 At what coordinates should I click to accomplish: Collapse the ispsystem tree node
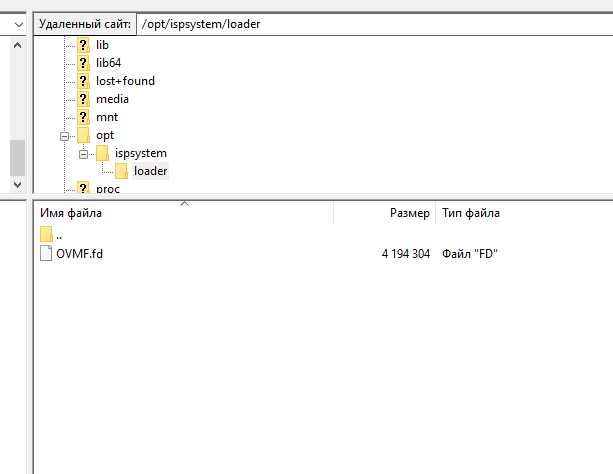83,154
